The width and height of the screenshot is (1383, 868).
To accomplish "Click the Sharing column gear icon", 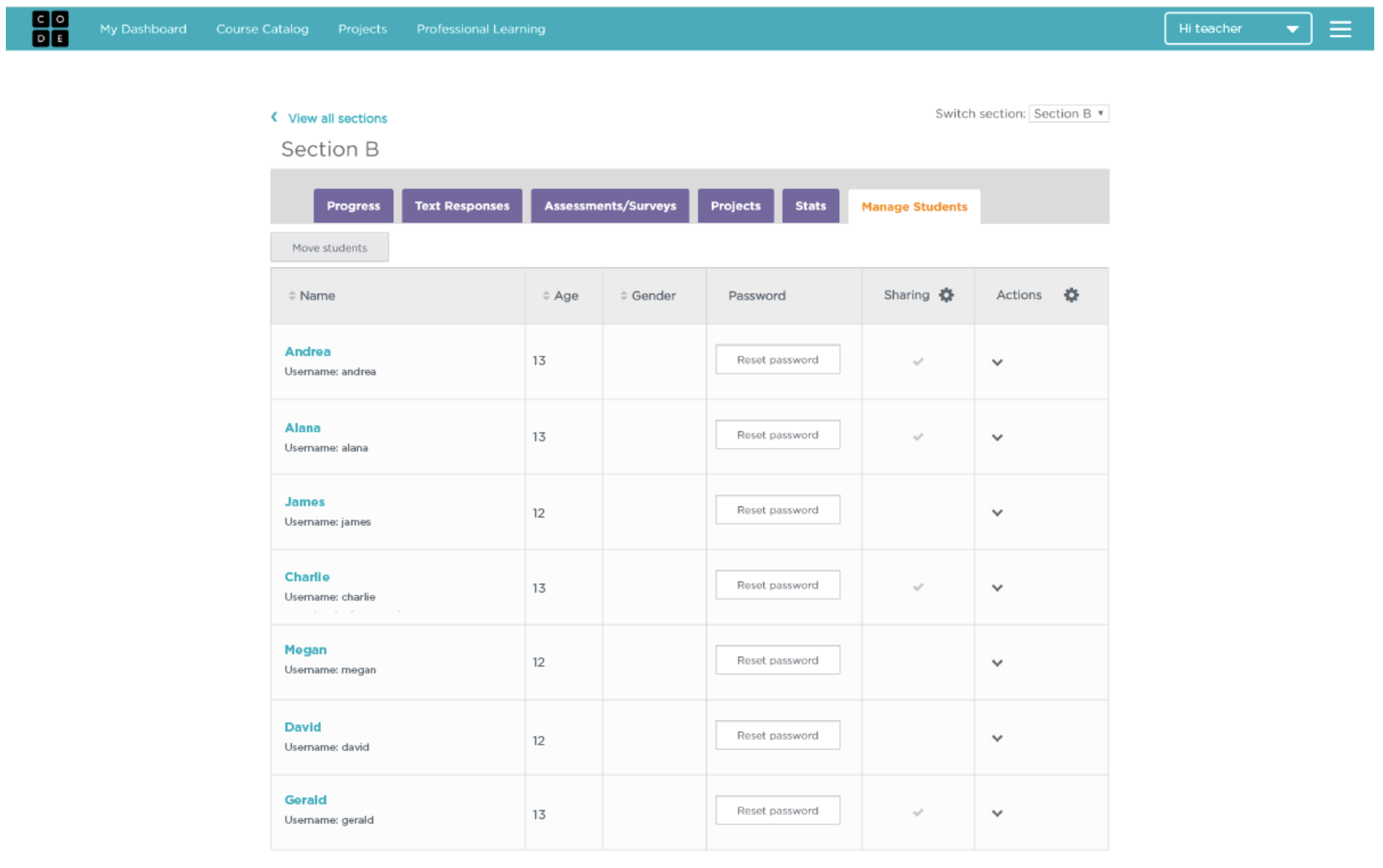I will [946, 295].
